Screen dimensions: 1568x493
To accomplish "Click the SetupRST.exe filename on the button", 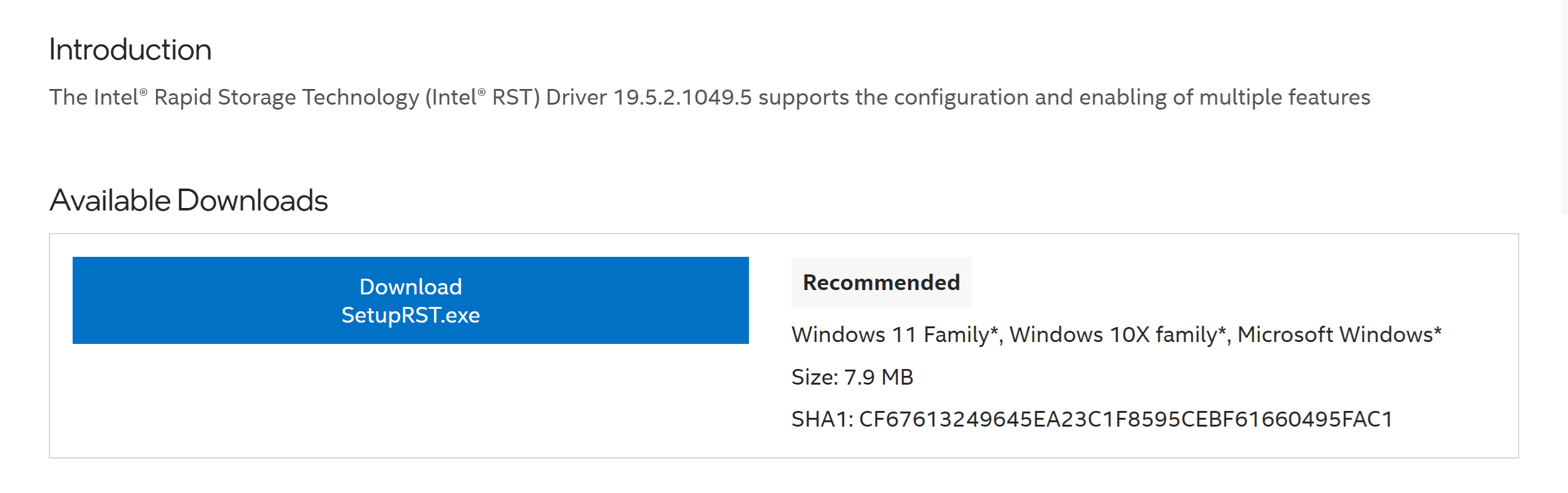I will pos(410,316).
